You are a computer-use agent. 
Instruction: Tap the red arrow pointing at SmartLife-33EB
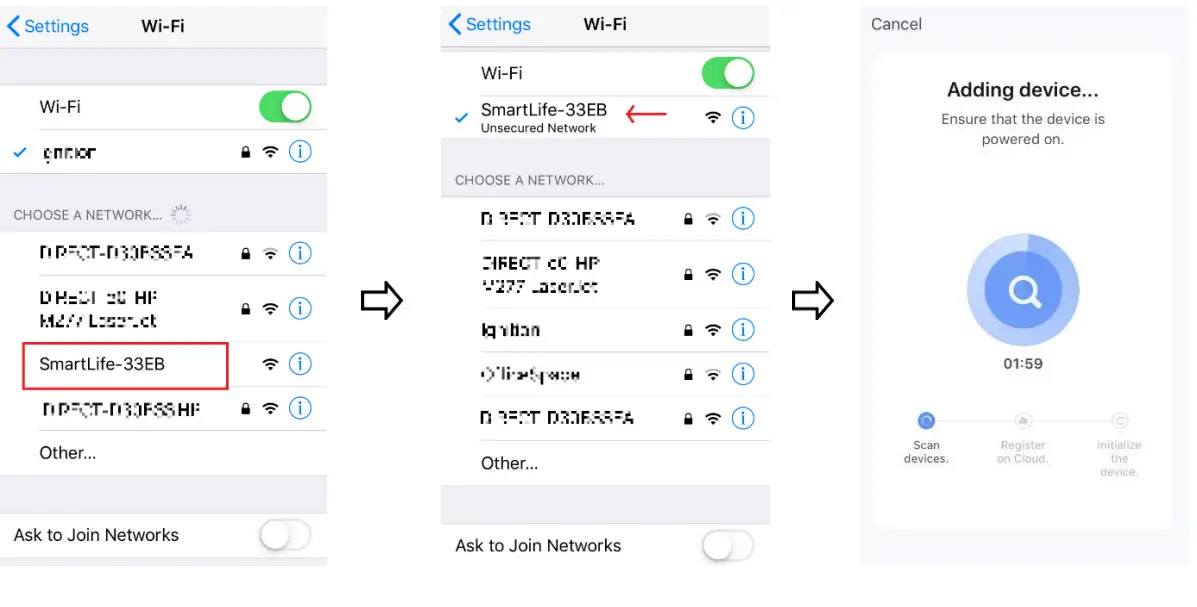[x=646, y=114]
